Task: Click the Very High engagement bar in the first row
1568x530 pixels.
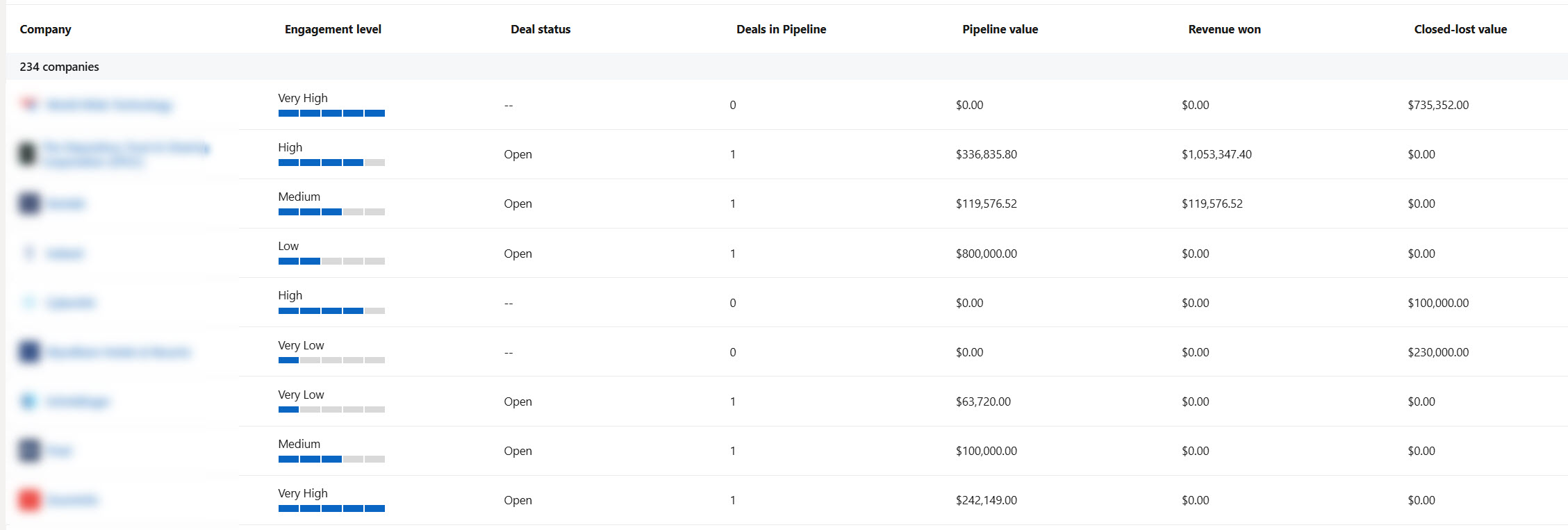Action: pos(331,113)
